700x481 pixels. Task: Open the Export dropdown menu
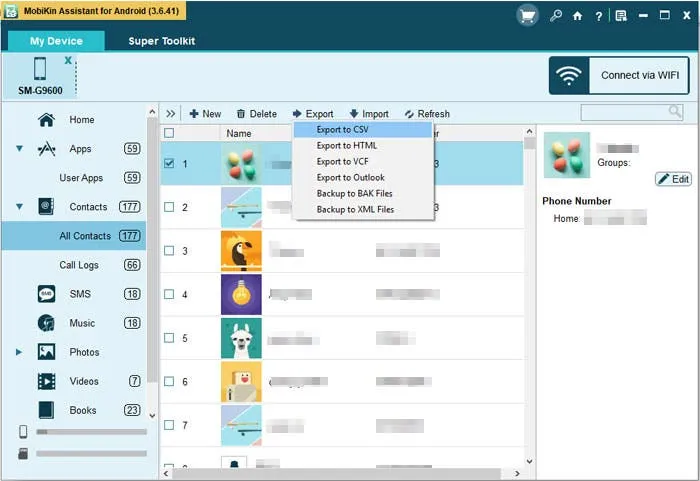point(313,114)
